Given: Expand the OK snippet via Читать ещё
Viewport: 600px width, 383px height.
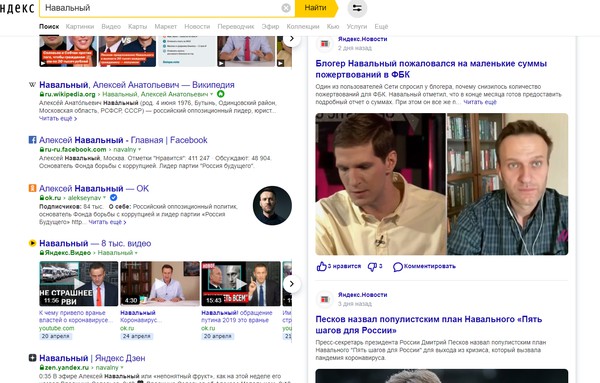Looking at the screenshot, I should [x=107, y=222].
